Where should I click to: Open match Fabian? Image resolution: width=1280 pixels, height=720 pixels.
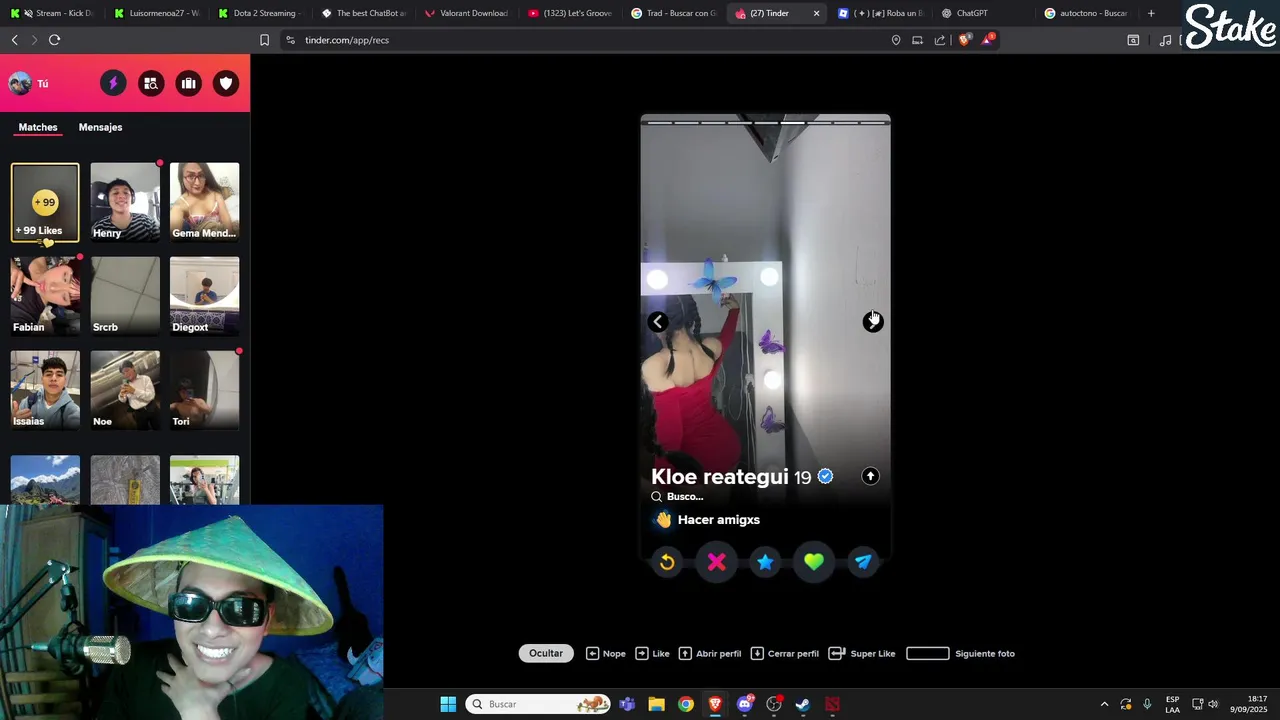45,295
